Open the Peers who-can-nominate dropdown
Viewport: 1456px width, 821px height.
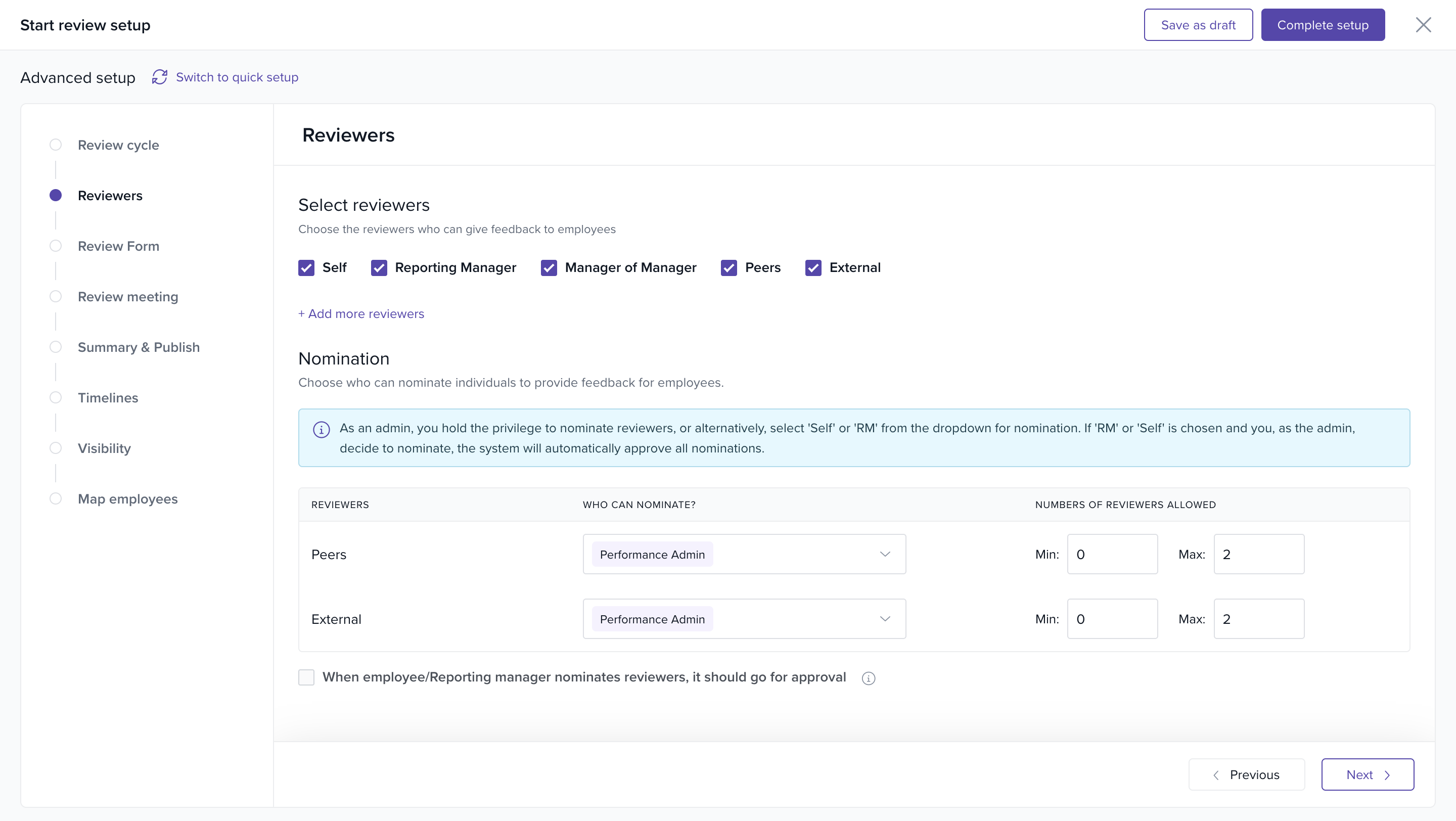[744, 554]
